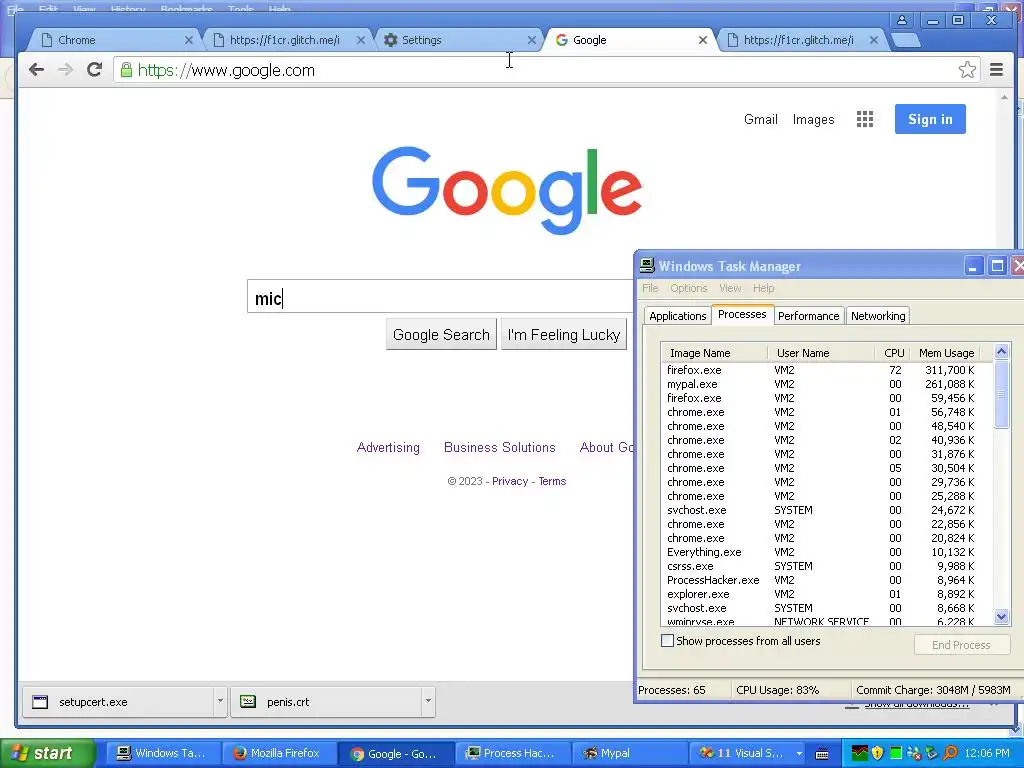Open Task Manager View menu
Viewport: 1024px width, 768px height.
pyautogui.click(x=730, y=288)
